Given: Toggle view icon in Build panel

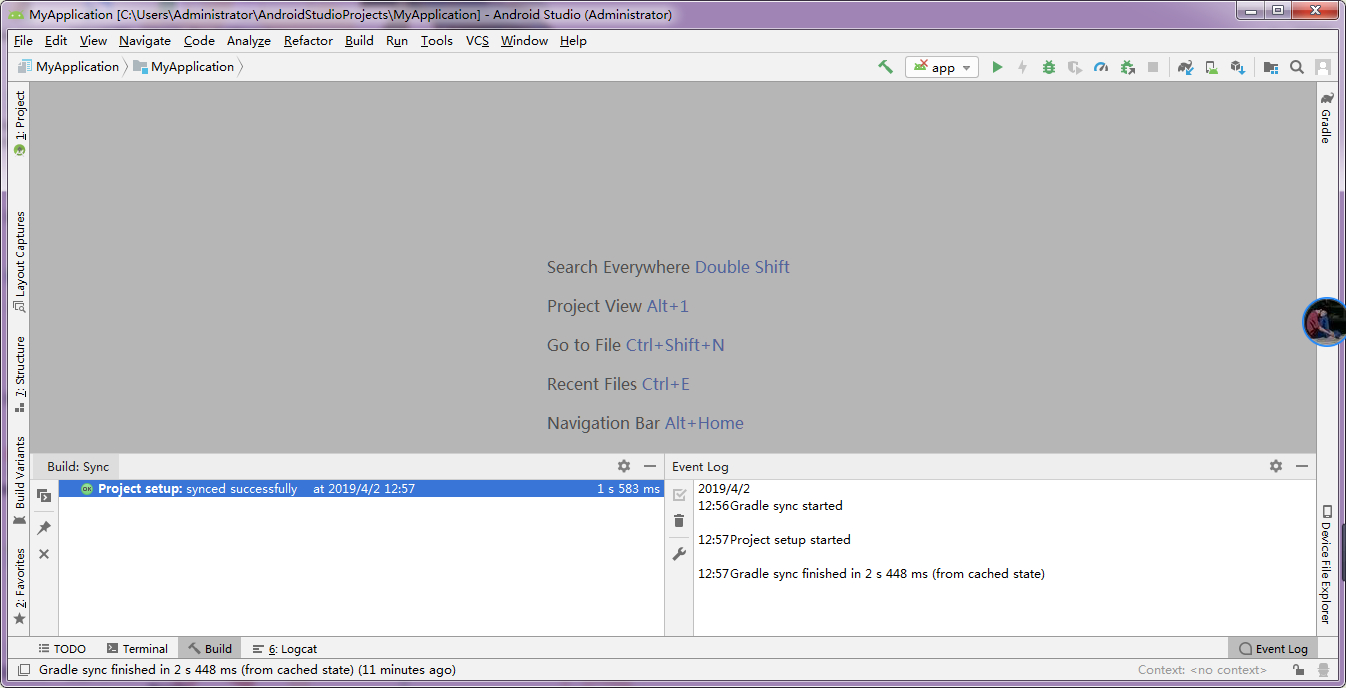Looking at the screenshot, I should pos(44,495).
